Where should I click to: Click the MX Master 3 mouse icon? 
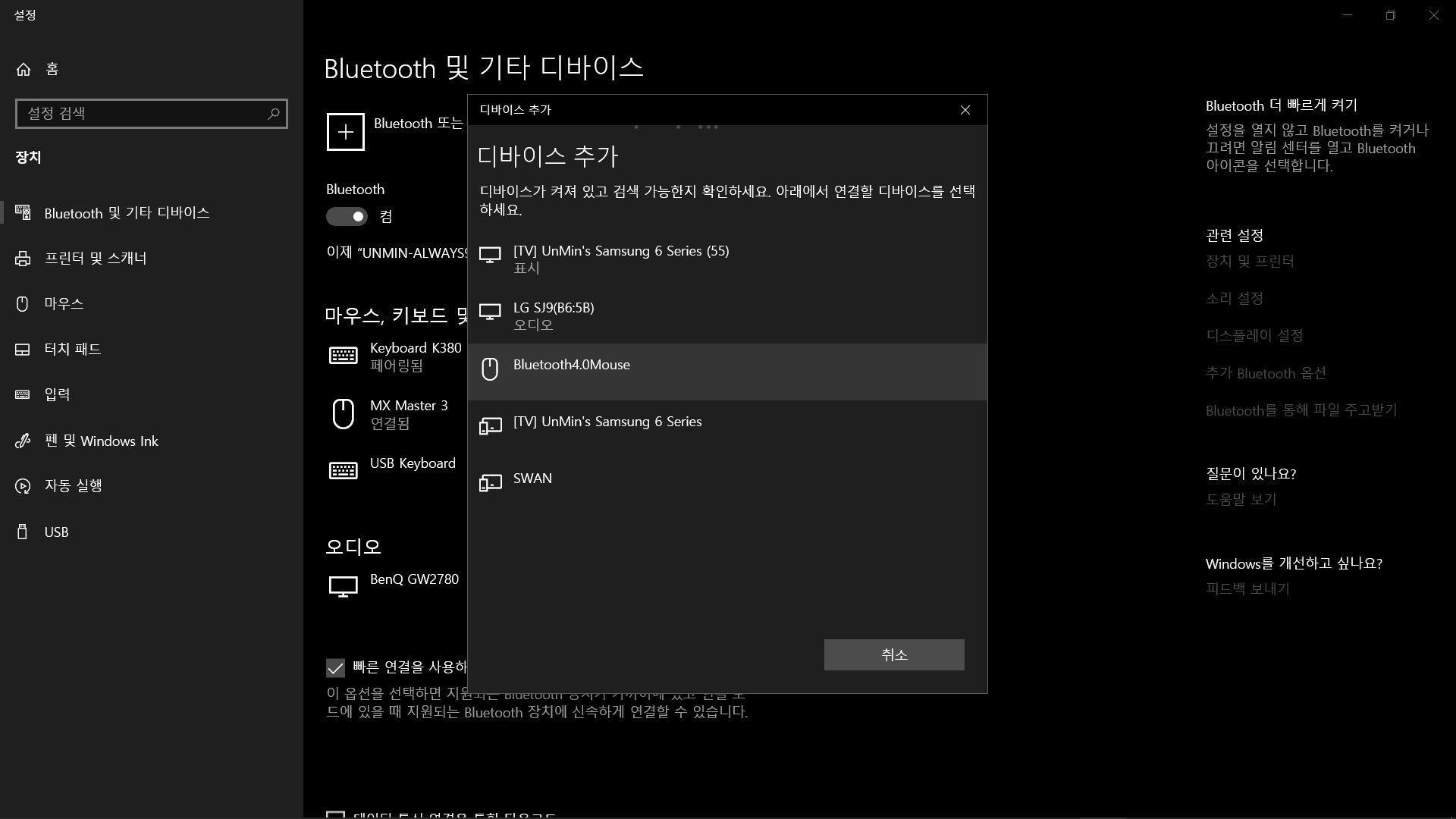344,414
